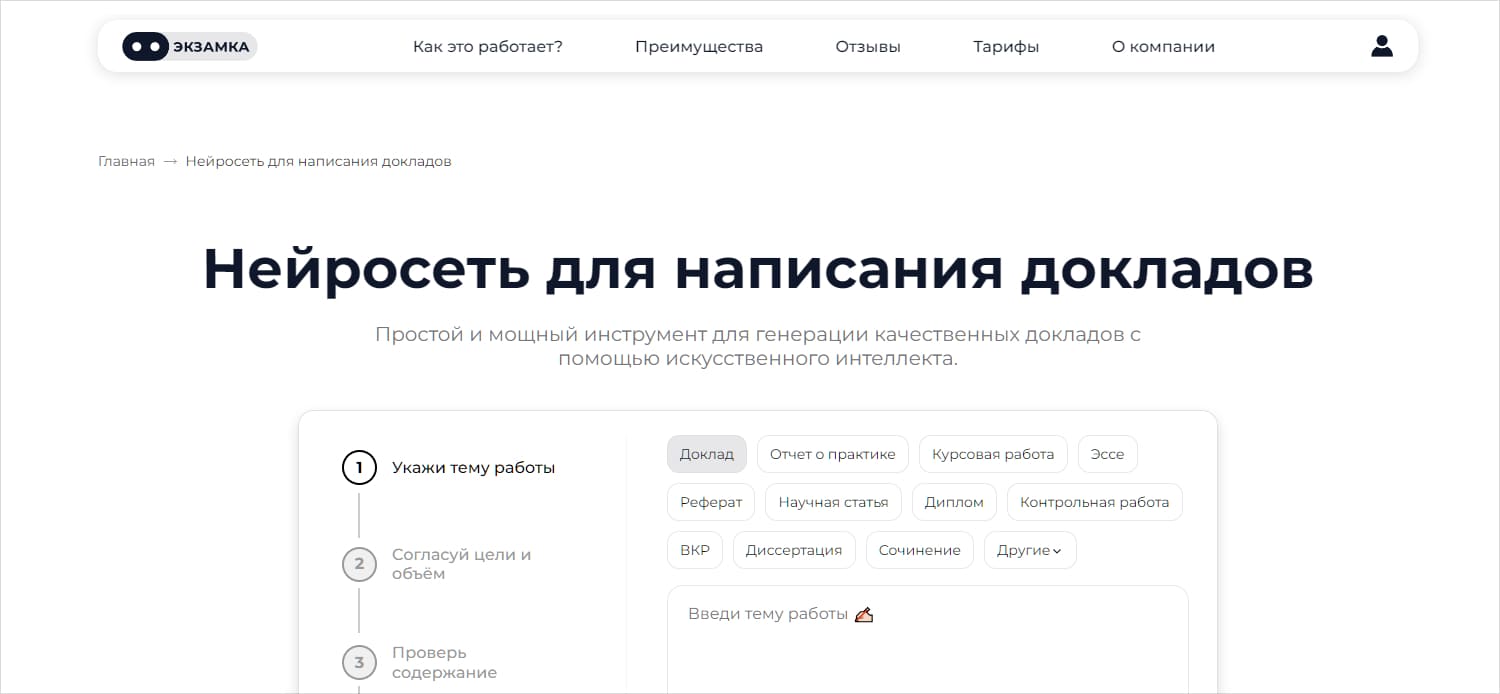The image size is (1500, 694).
Task: Select the 'Курсовая работа' work type
Action: coord(992,453)
